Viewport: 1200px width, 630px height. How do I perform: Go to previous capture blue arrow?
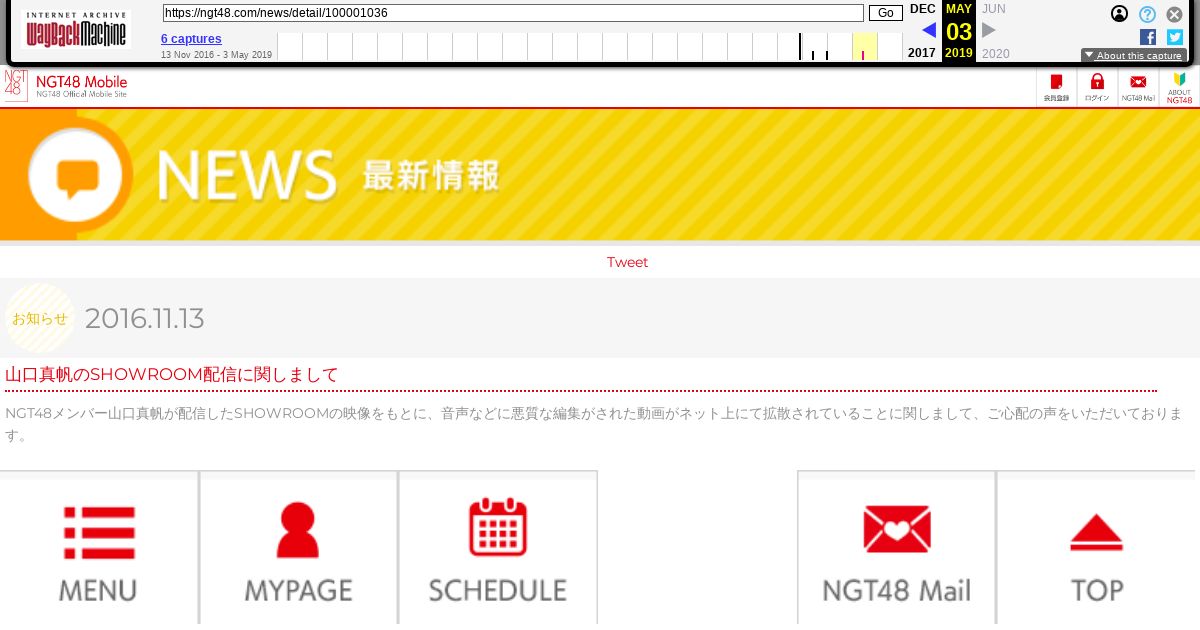(x=929, y=30)
